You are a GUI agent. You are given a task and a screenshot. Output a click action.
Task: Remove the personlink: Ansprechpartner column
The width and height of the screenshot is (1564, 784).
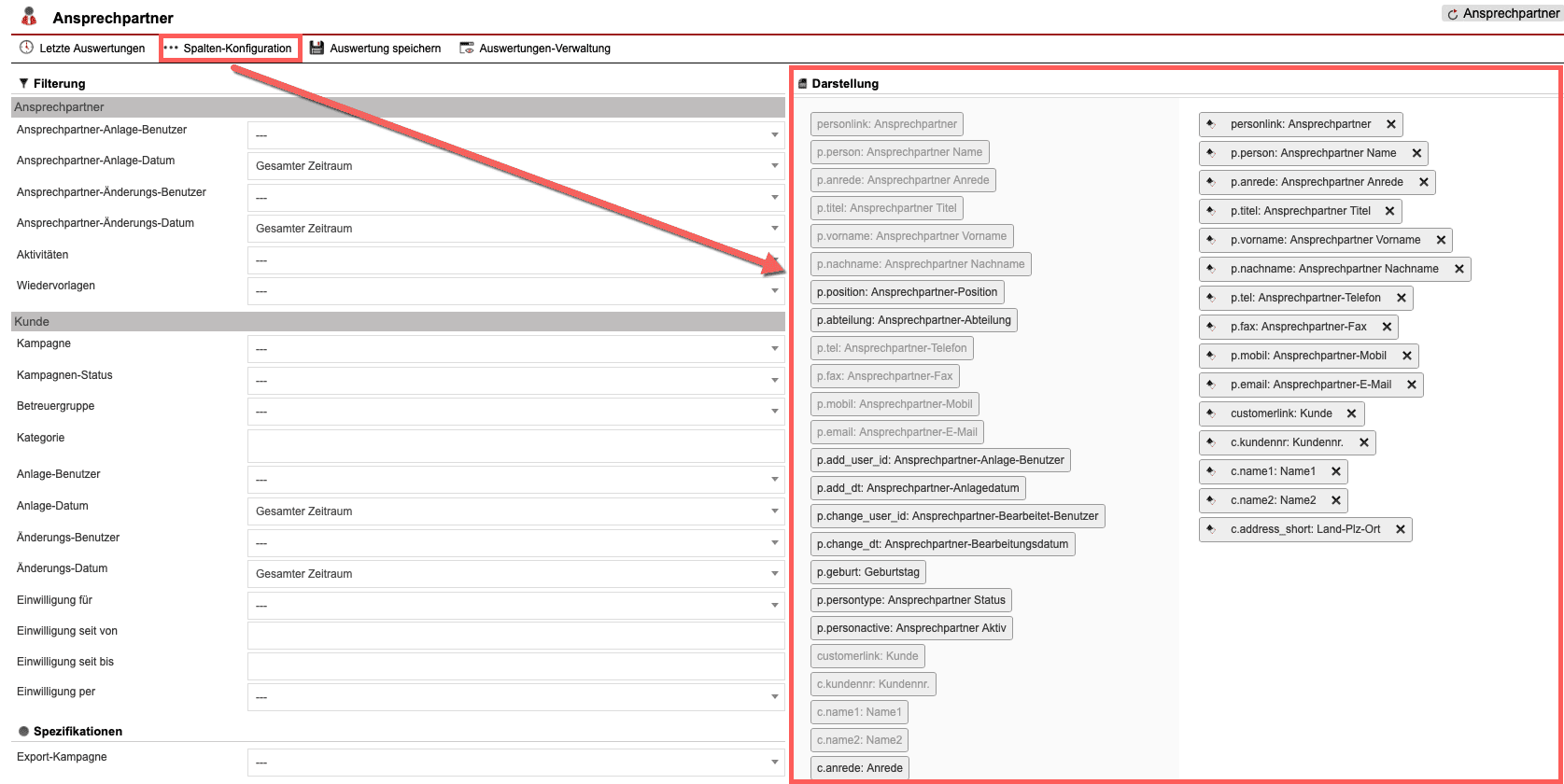point(1391,124)
